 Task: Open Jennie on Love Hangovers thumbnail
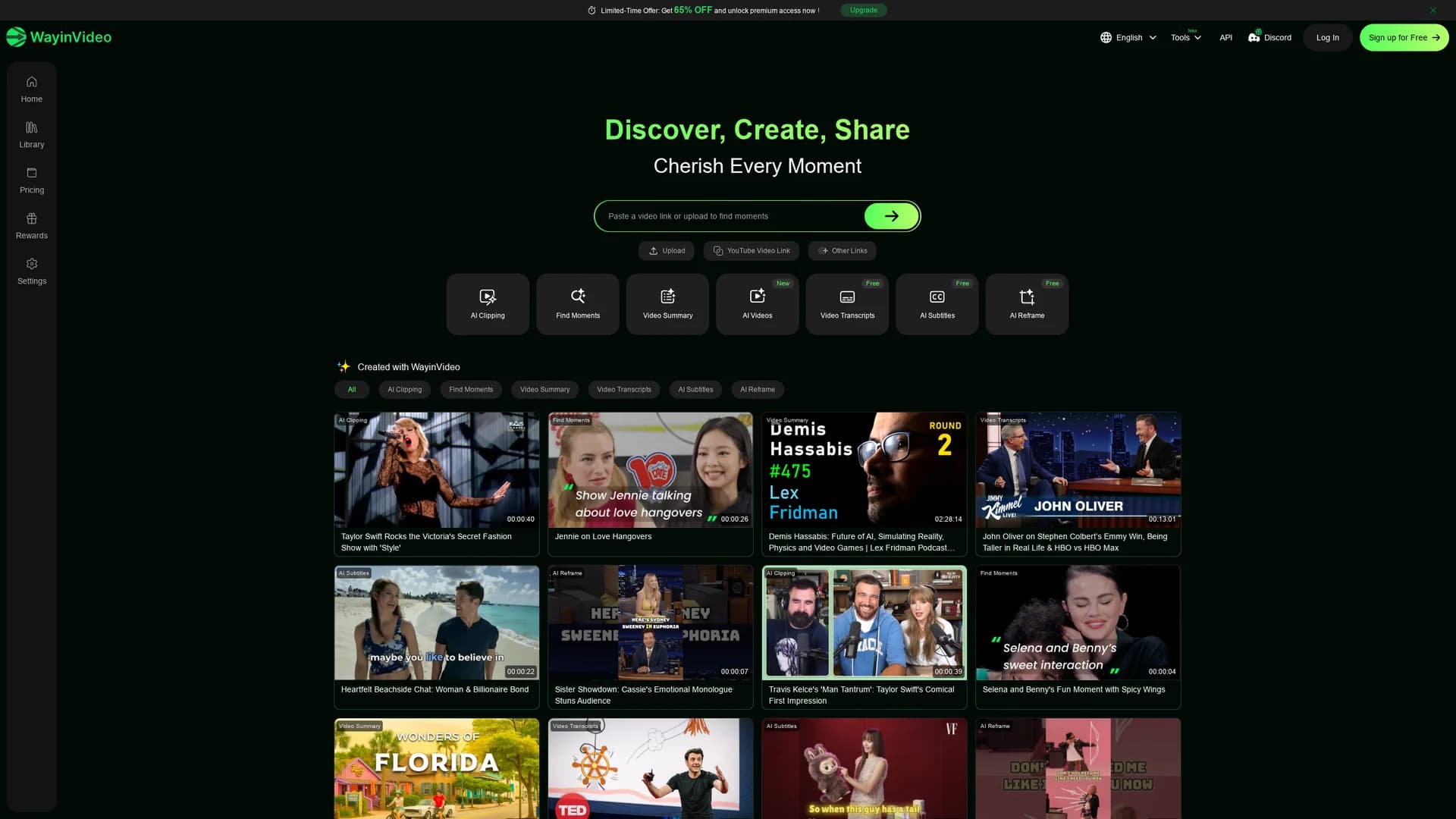(651, 470)
